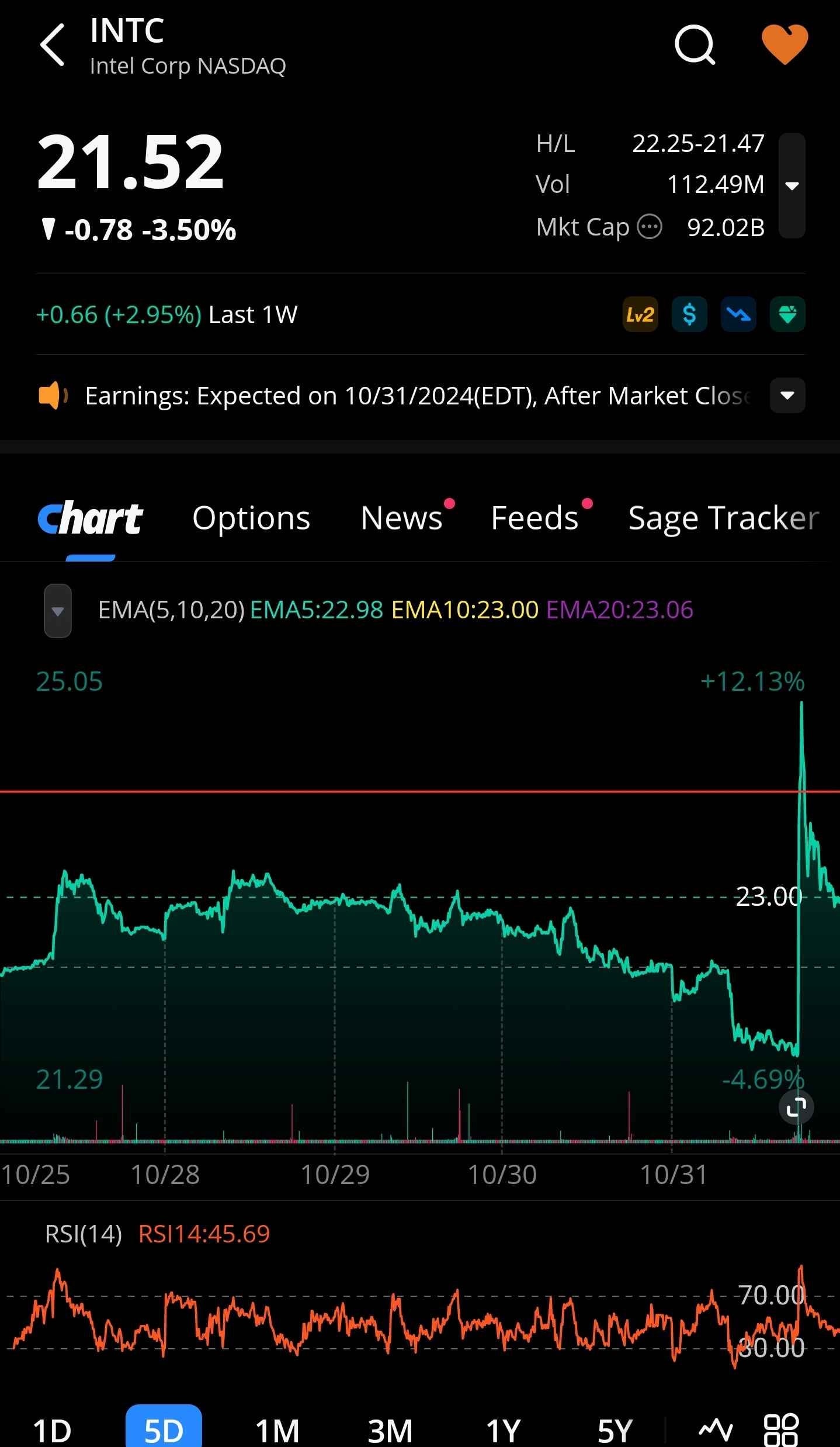This screenshot has width=840, height=1447.
Task: Tap the 10/28 date marker
Action: point(165,1175)
